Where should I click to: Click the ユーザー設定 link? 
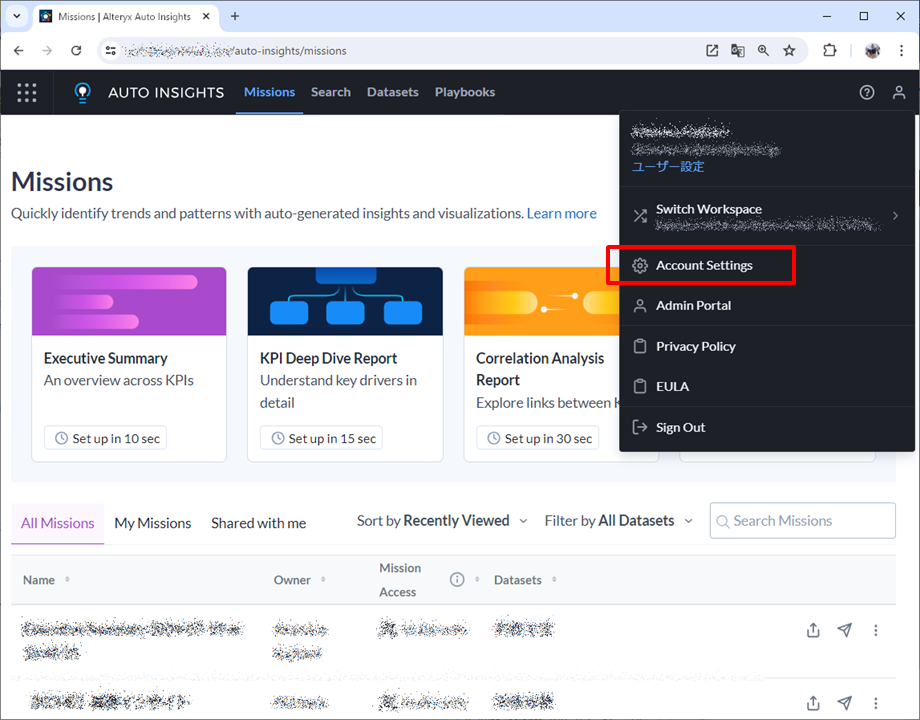[x=667, y=167]
